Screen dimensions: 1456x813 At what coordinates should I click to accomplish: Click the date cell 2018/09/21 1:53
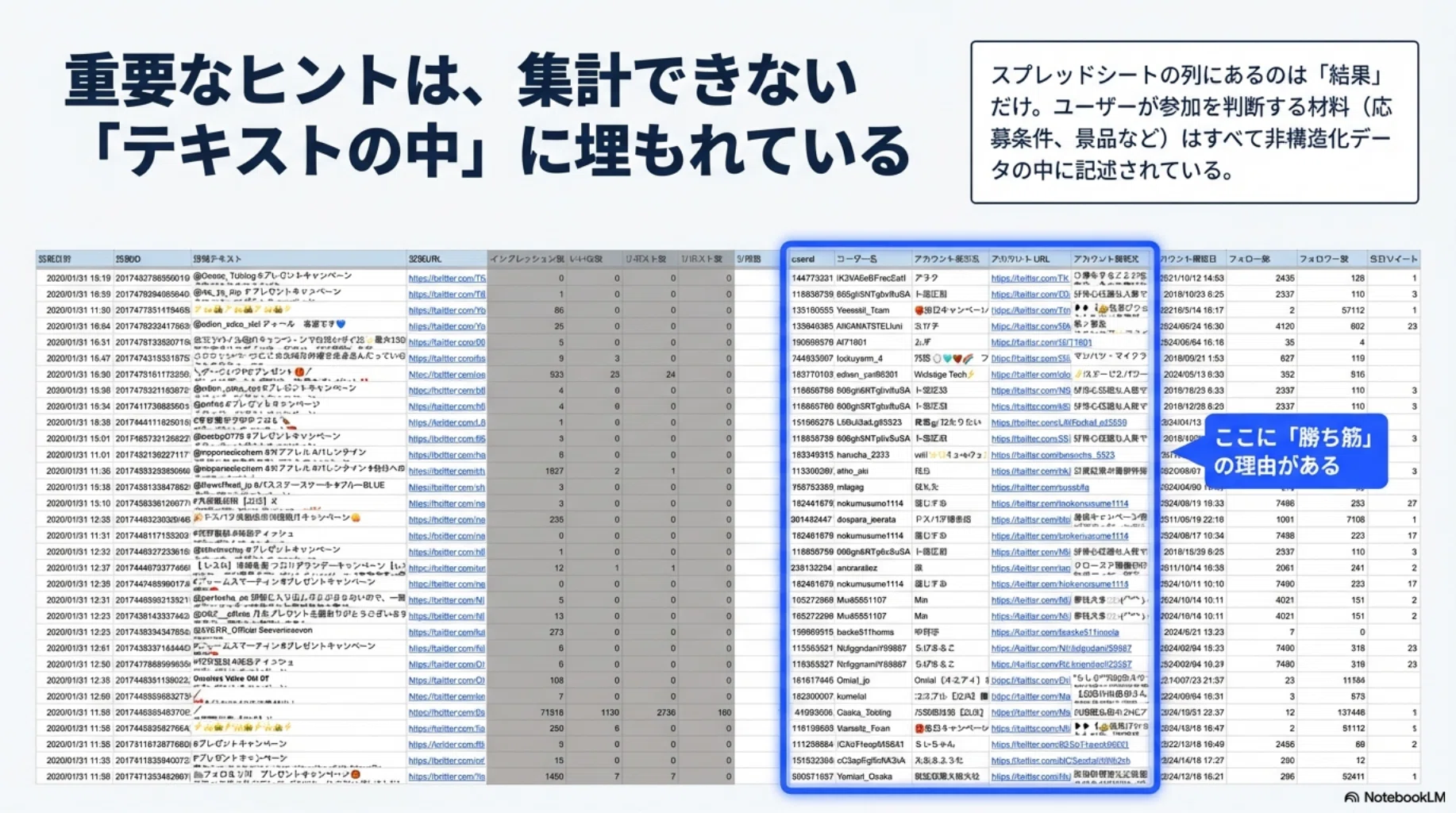pyautogui.click(x=1193, y=358)
